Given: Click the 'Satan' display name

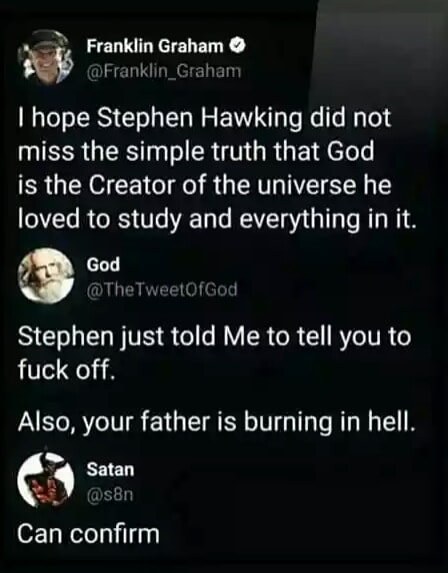Looking at the screenshot, I should tap(110, 469).
